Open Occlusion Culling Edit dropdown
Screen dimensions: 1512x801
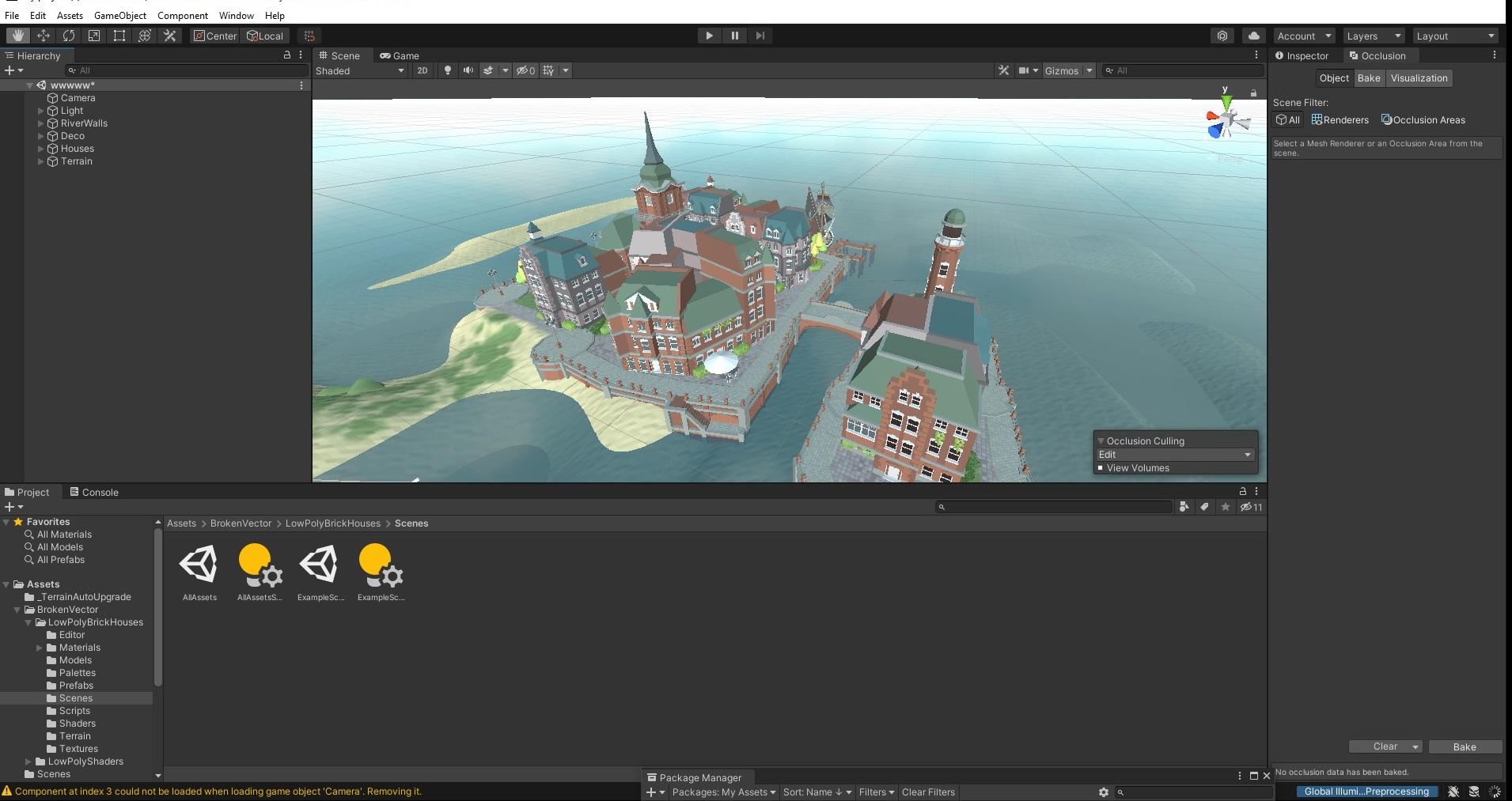pos(1175,455)
